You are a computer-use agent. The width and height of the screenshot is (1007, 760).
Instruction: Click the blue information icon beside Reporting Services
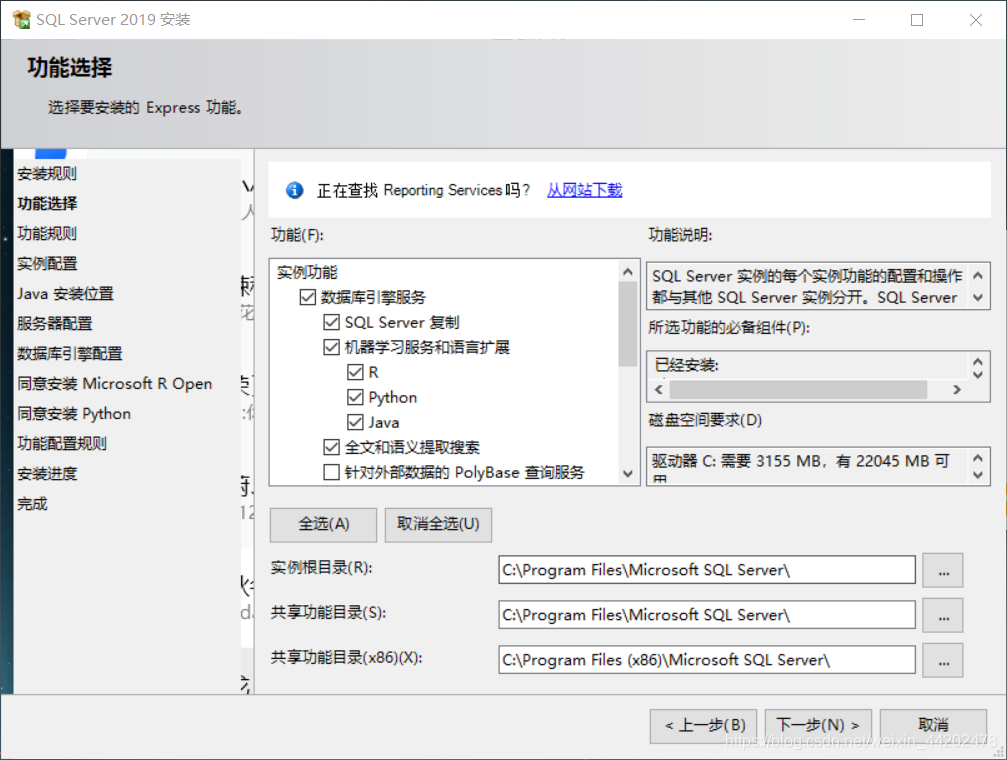(295, 190)
